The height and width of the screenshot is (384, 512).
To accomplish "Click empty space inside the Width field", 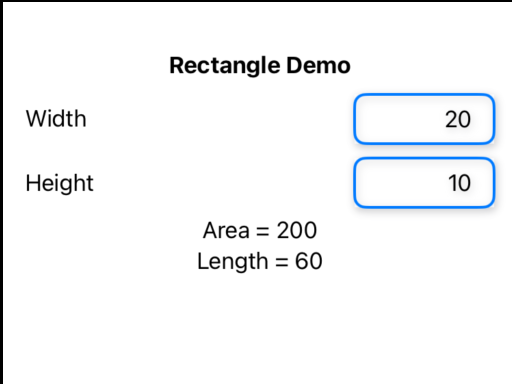I will pos(397,119).
